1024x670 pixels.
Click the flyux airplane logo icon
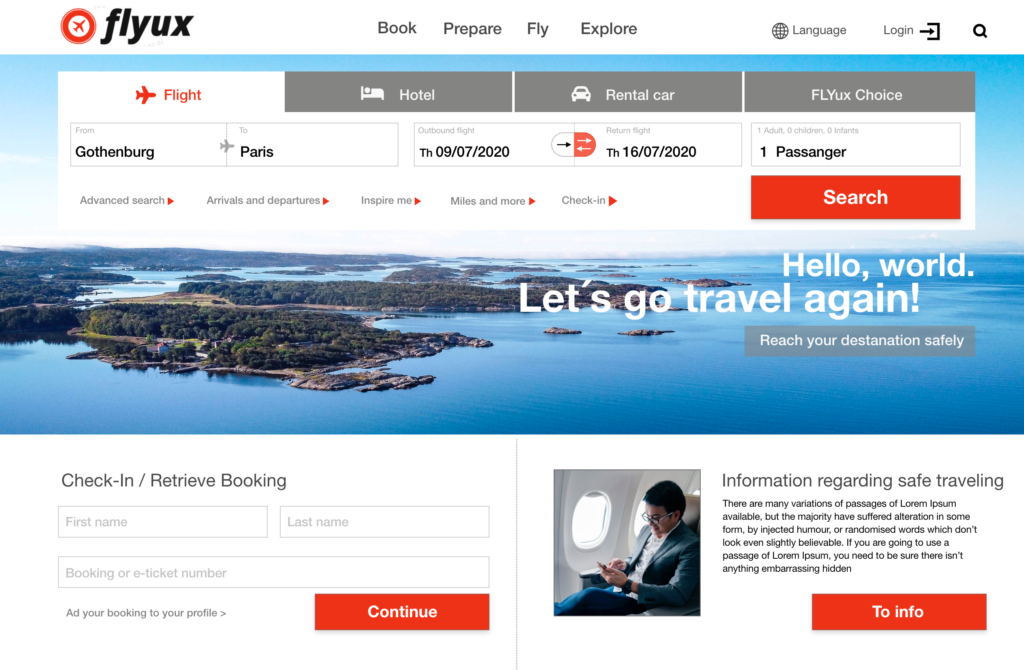pyautogui.click(x=78, y=26)
